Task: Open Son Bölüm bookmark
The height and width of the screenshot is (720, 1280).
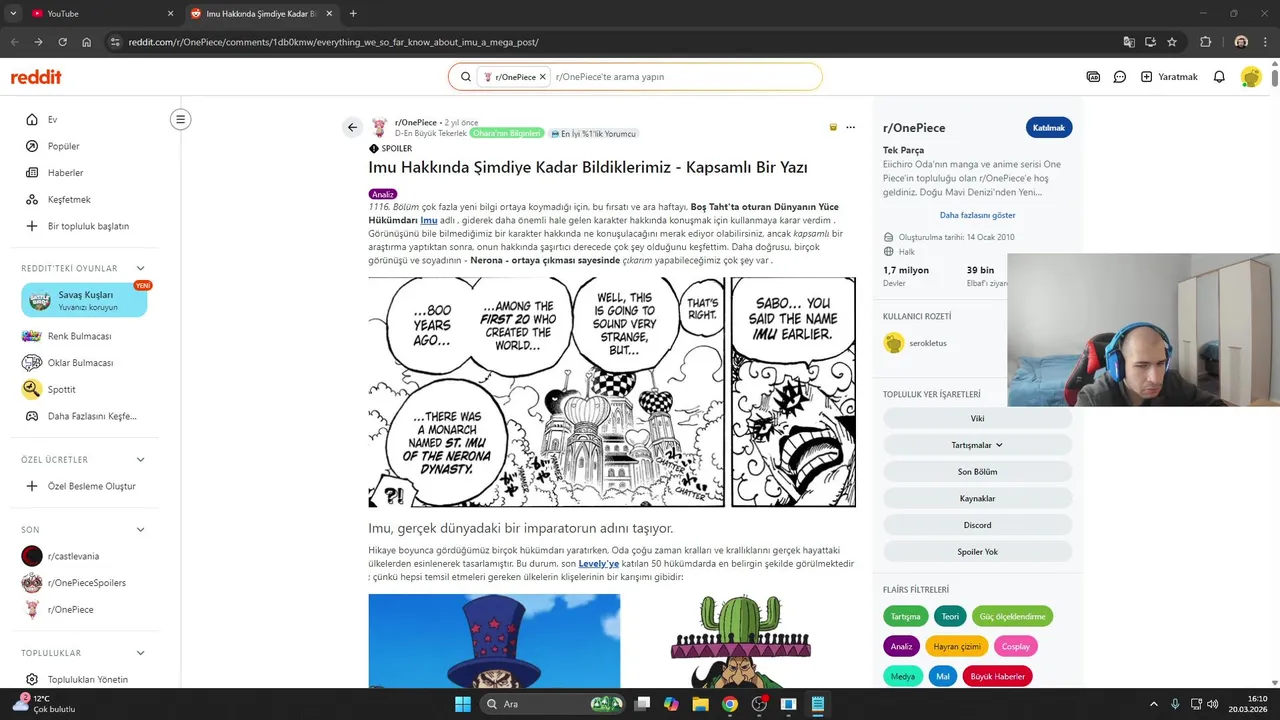Action: pyautogui.click(x=977, y=471)
